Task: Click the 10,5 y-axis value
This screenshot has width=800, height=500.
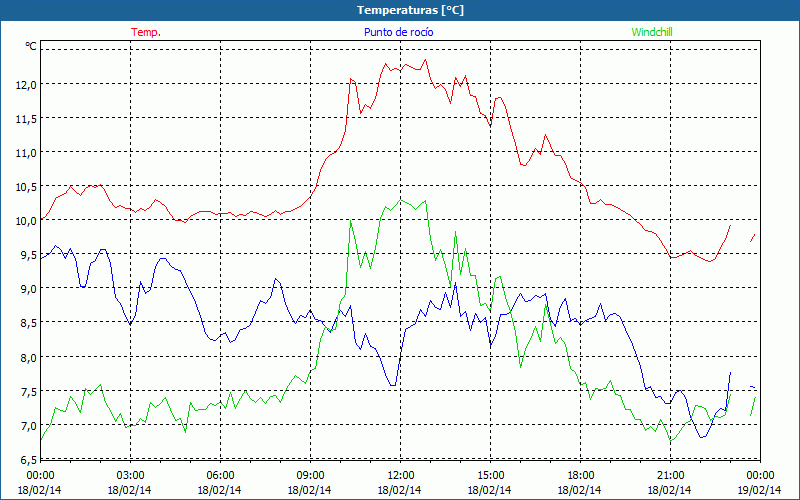Action: 26,187
